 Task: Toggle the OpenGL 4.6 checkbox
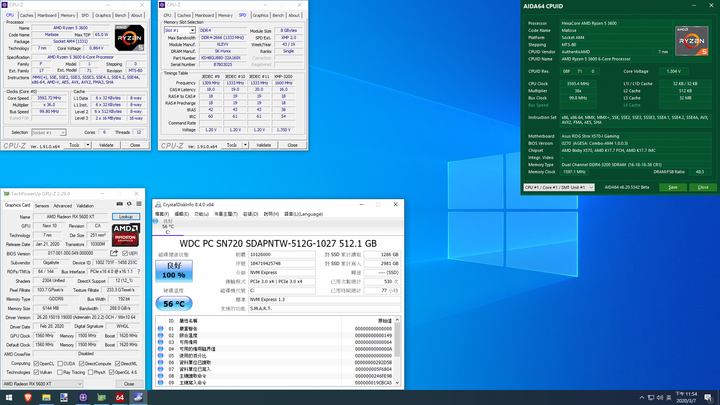click(x=111, y=372)
